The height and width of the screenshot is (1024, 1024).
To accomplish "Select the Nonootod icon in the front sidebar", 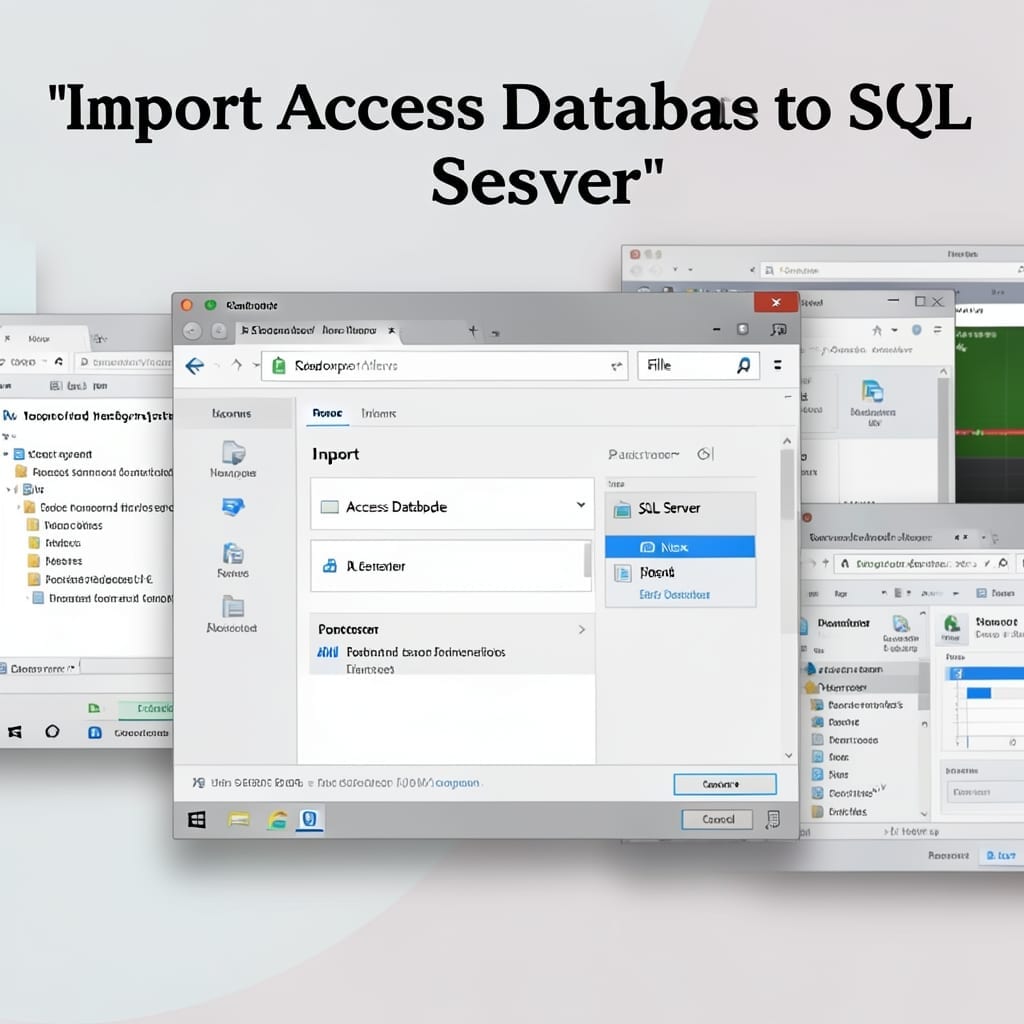I will click(233, 607).
